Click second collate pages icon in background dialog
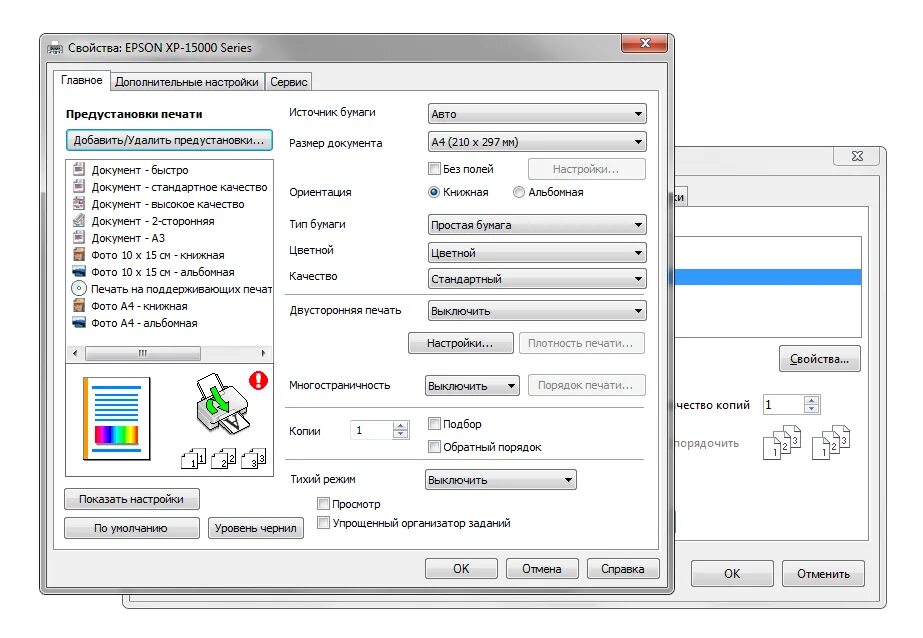Image resolution: width=923 pixels, height=638 pixels. (x=830, y=442)
